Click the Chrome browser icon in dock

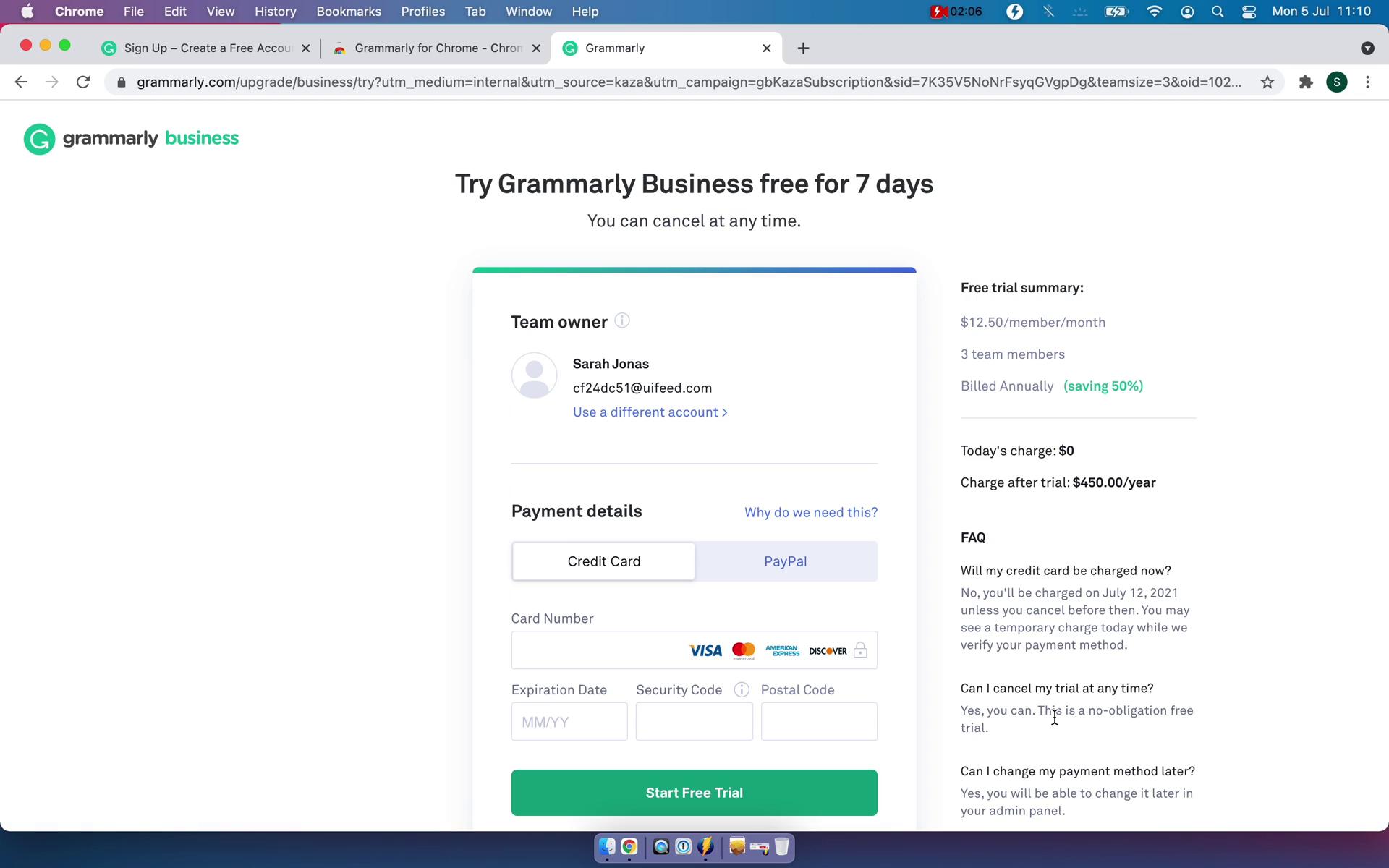click(627, 847)
